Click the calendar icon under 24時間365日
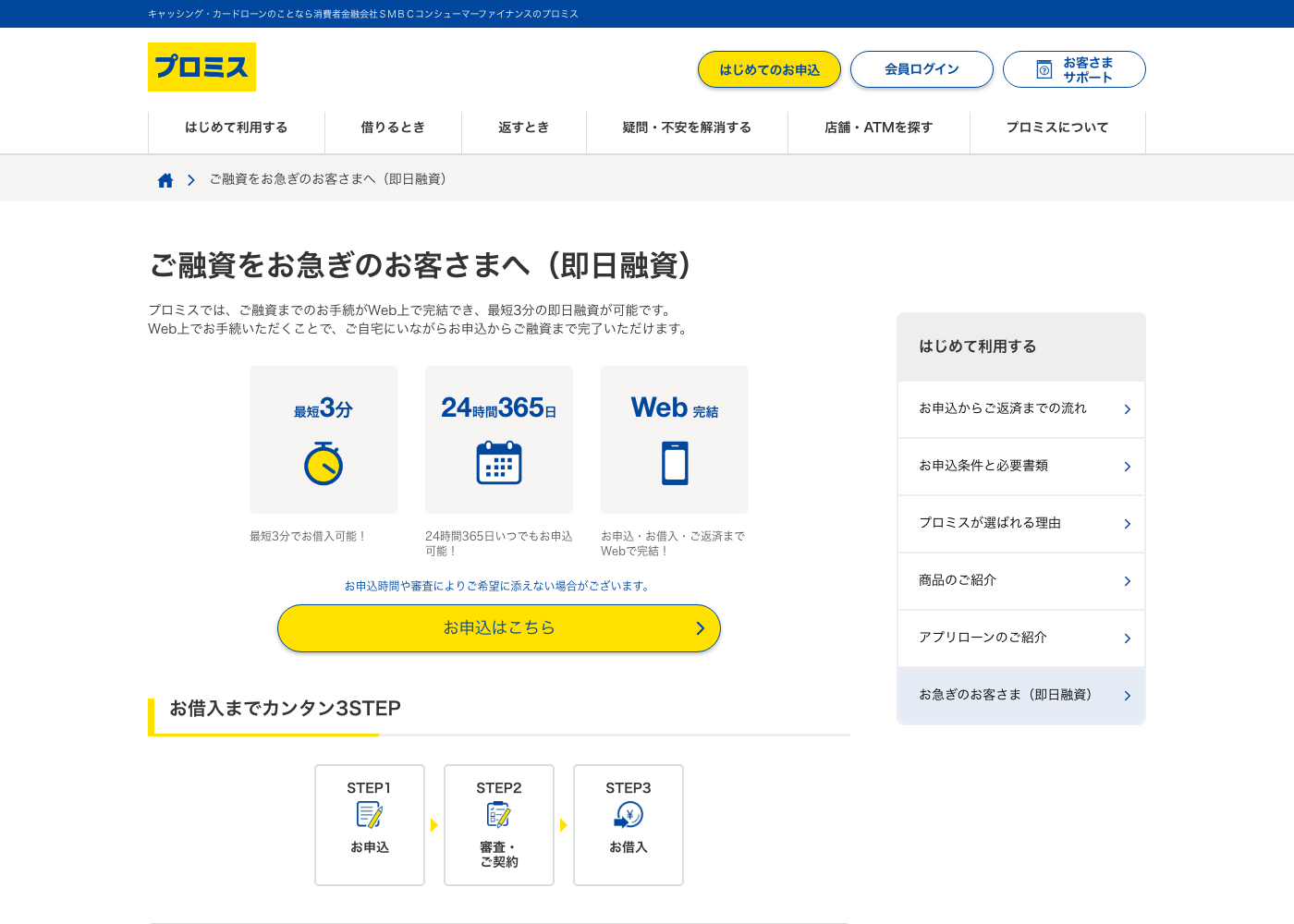The image size is (1294, 924). pos(499,463)
